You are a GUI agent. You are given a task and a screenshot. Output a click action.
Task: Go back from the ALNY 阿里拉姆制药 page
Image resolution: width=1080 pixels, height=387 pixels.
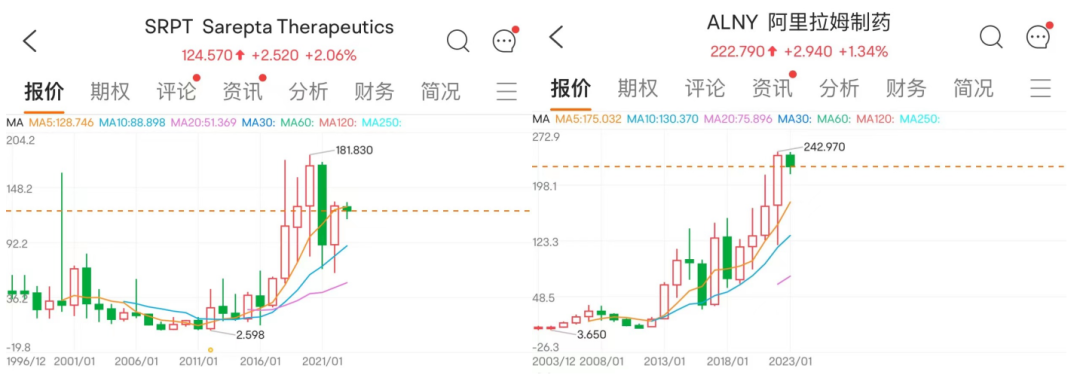(x=557, y=37)
